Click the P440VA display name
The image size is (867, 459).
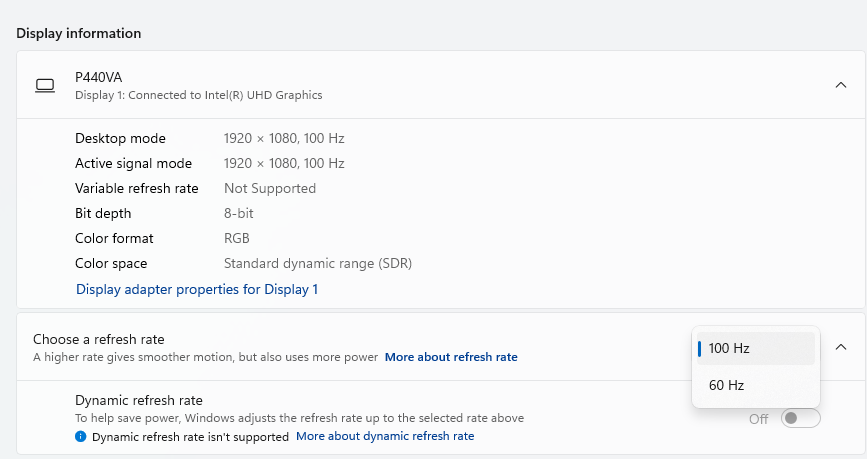tap(98, 77)
